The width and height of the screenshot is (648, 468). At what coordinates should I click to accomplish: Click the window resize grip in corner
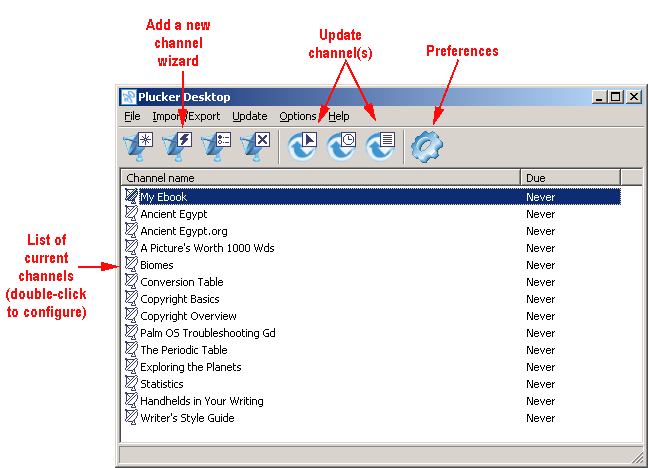click(x=638, y=456)
